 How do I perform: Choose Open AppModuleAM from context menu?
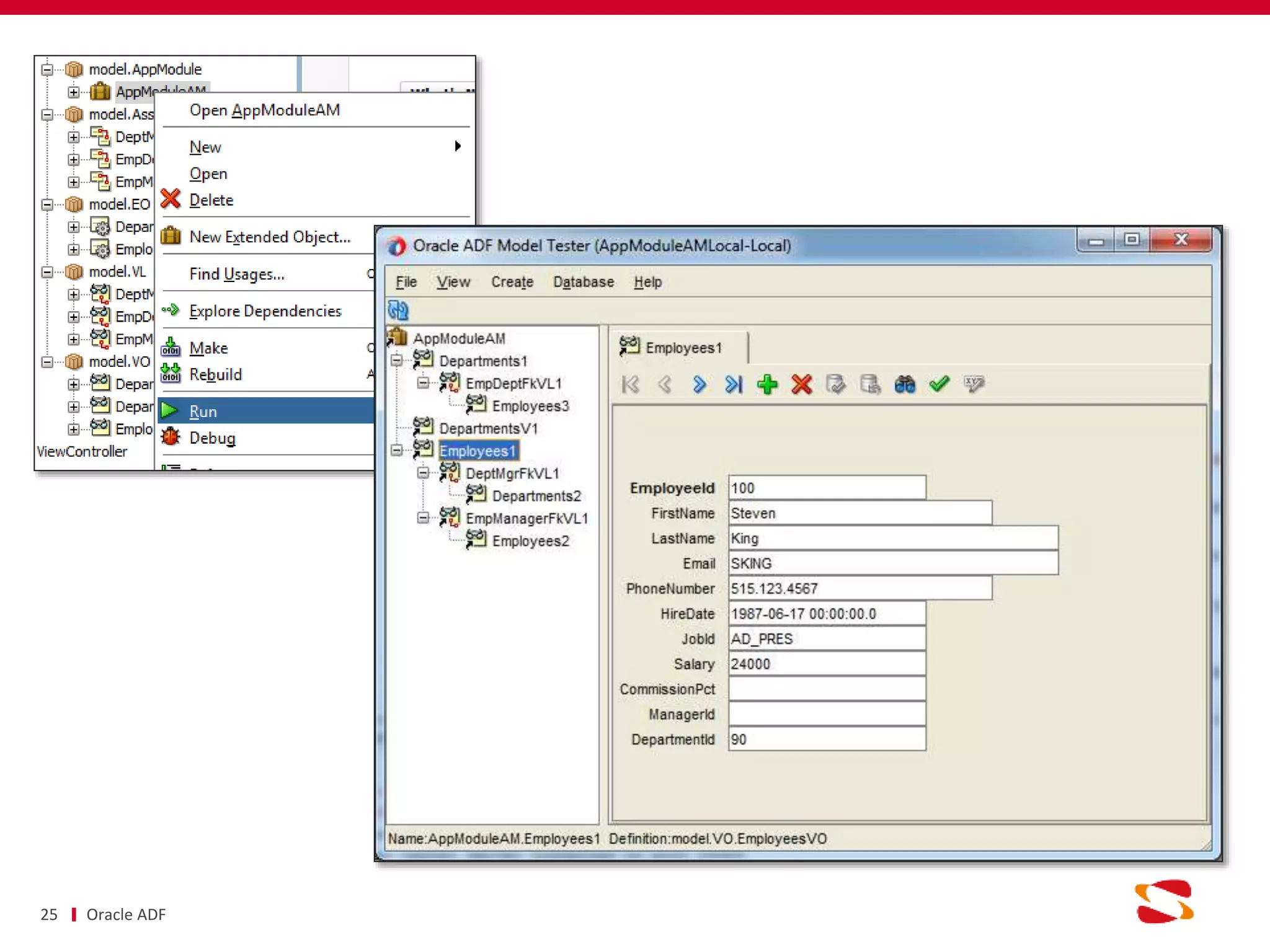(265, 110)
